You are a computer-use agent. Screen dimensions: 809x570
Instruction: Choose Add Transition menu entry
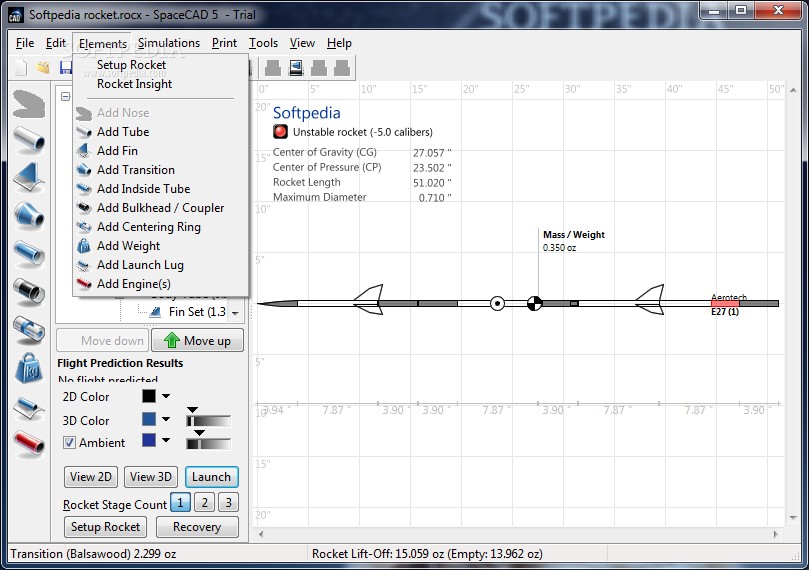pos(136,170)
